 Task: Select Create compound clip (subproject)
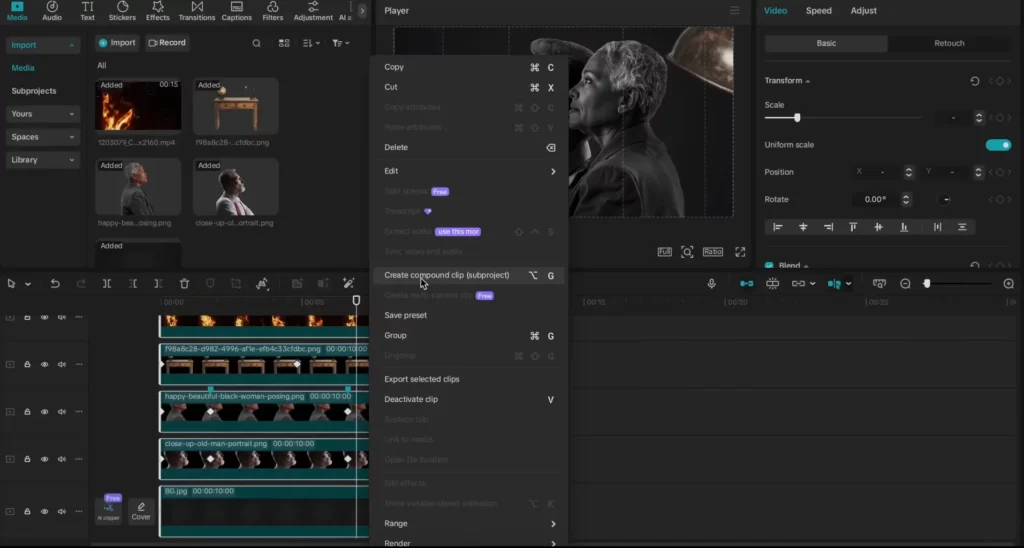[x=469, y=276]
